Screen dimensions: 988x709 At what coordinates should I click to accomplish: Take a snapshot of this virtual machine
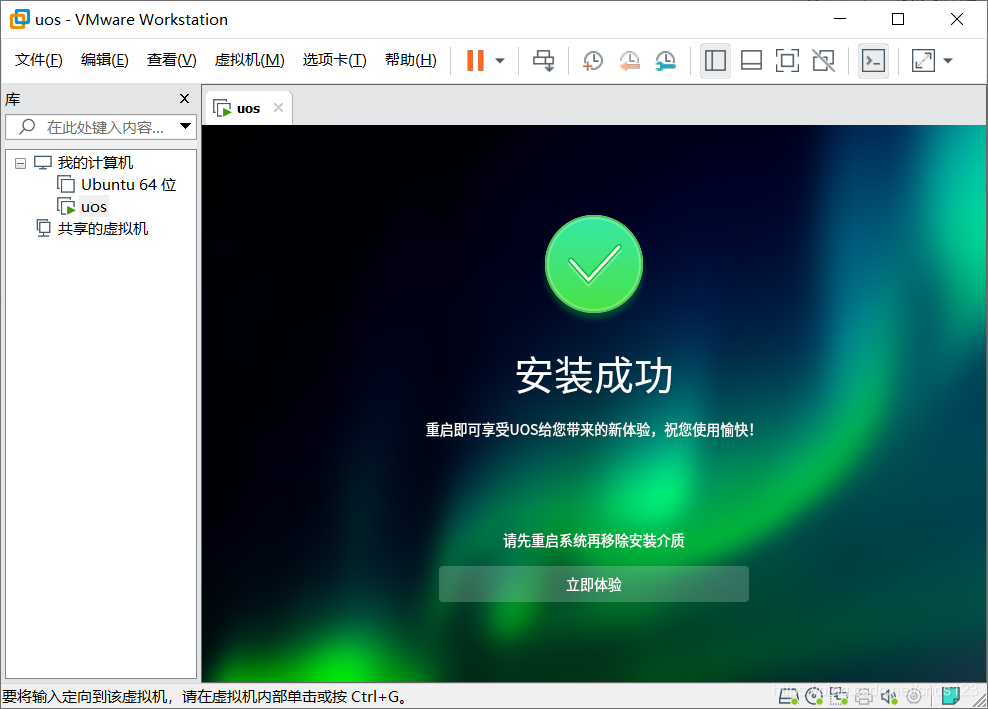592,61
